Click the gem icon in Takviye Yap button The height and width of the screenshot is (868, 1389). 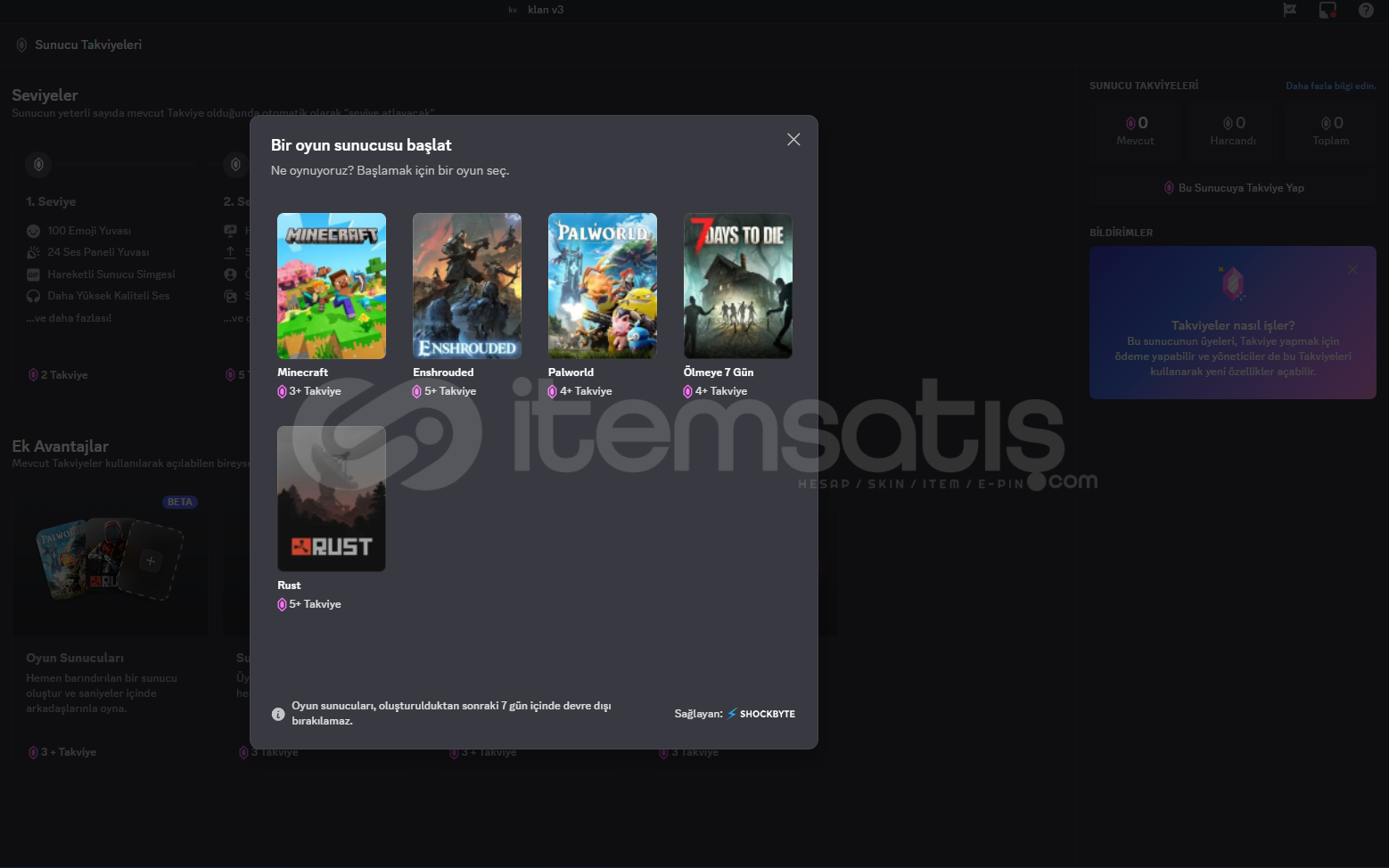(x=1169, y=188)
